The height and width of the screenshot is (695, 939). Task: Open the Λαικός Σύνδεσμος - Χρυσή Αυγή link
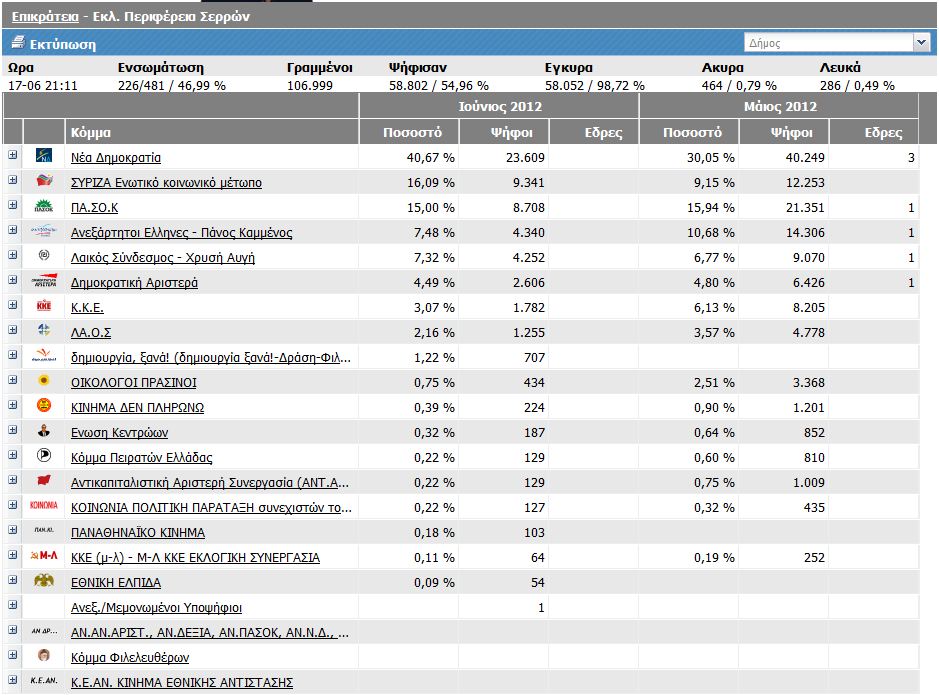coord(162,258)
